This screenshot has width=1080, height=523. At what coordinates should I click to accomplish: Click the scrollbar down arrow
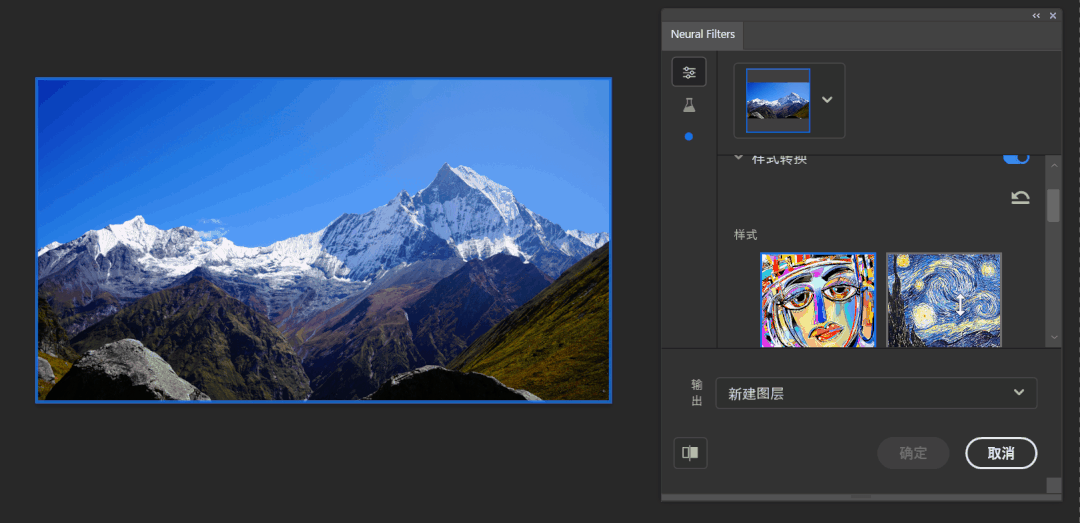1053,337
